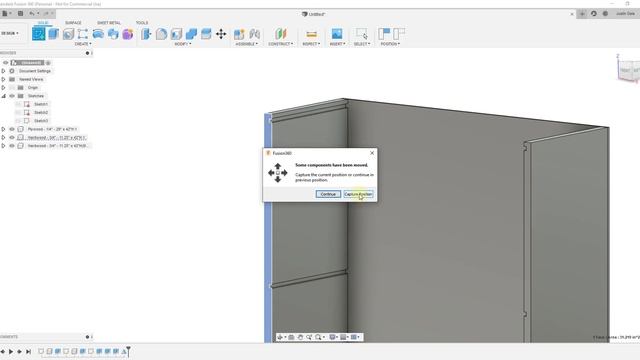Click the timeline Play button
This screenshot has width=640, height=360.
[x=11, y=351]
